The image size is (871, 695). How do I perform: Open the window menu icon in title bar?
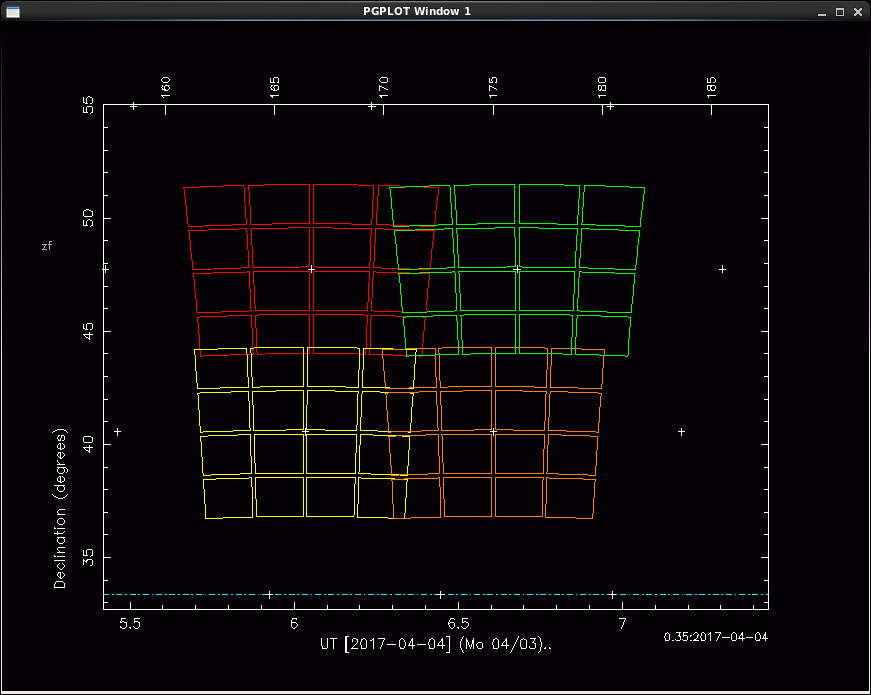[x=13, y=12]
